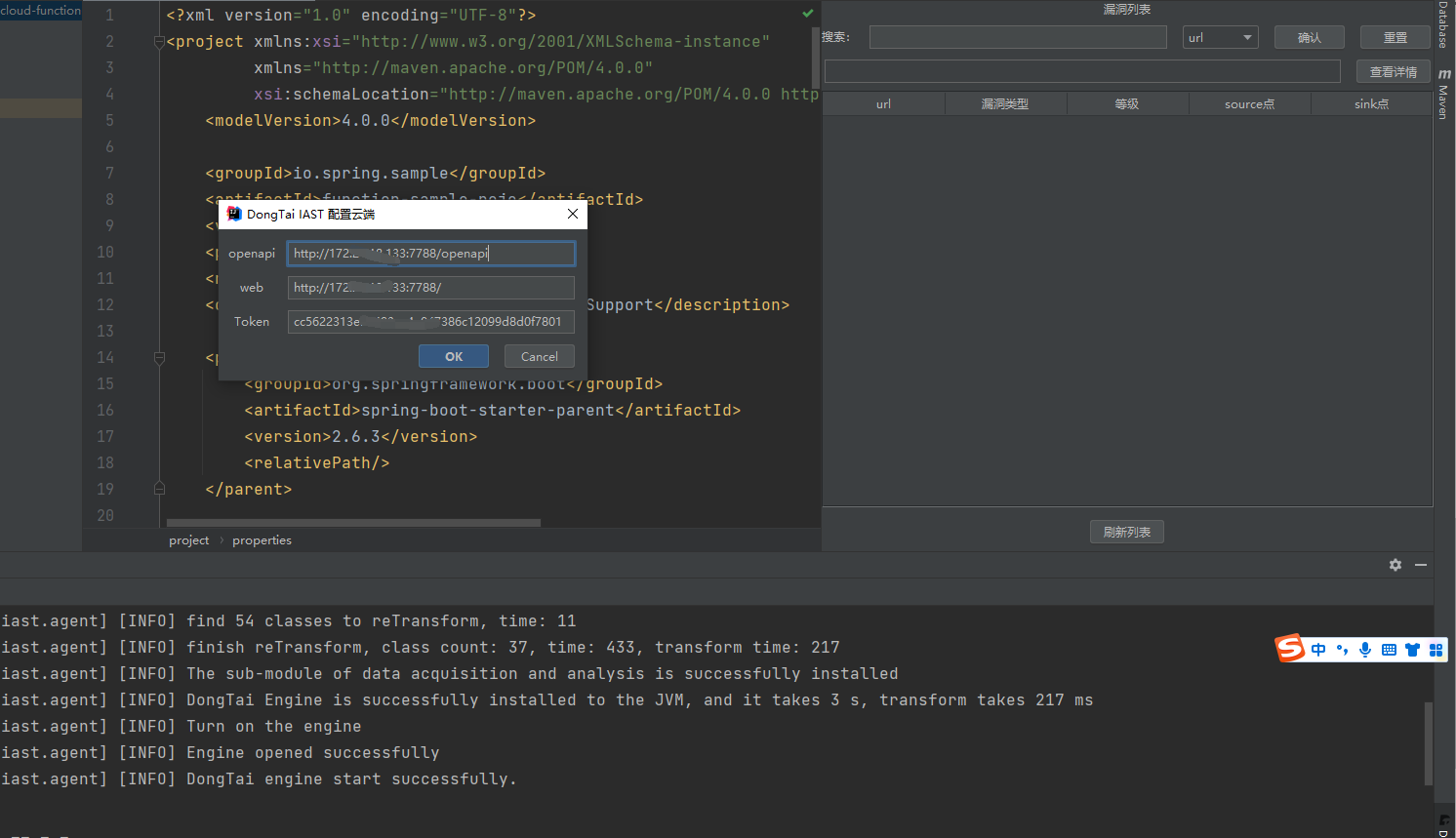Image resolution: width=1456 pixels, height=838 pixels.
Task: Click the spring-boot-starter-parent artifactId line
Action: click(492, 411)
